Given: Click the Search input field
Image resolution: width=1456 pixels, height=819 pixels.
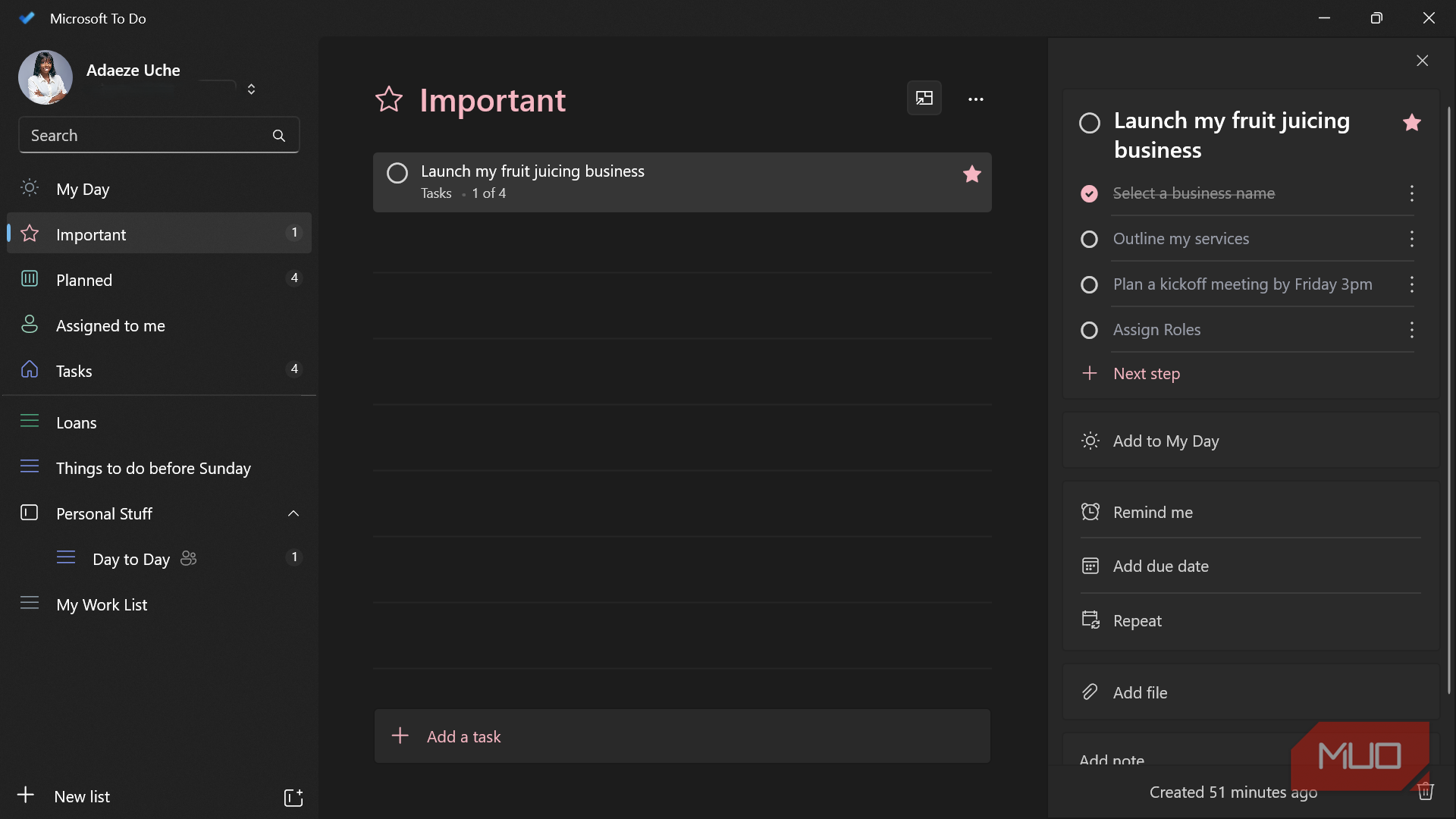Looking at the screenshot, I should pyautogui.click(x=158, y=135).
